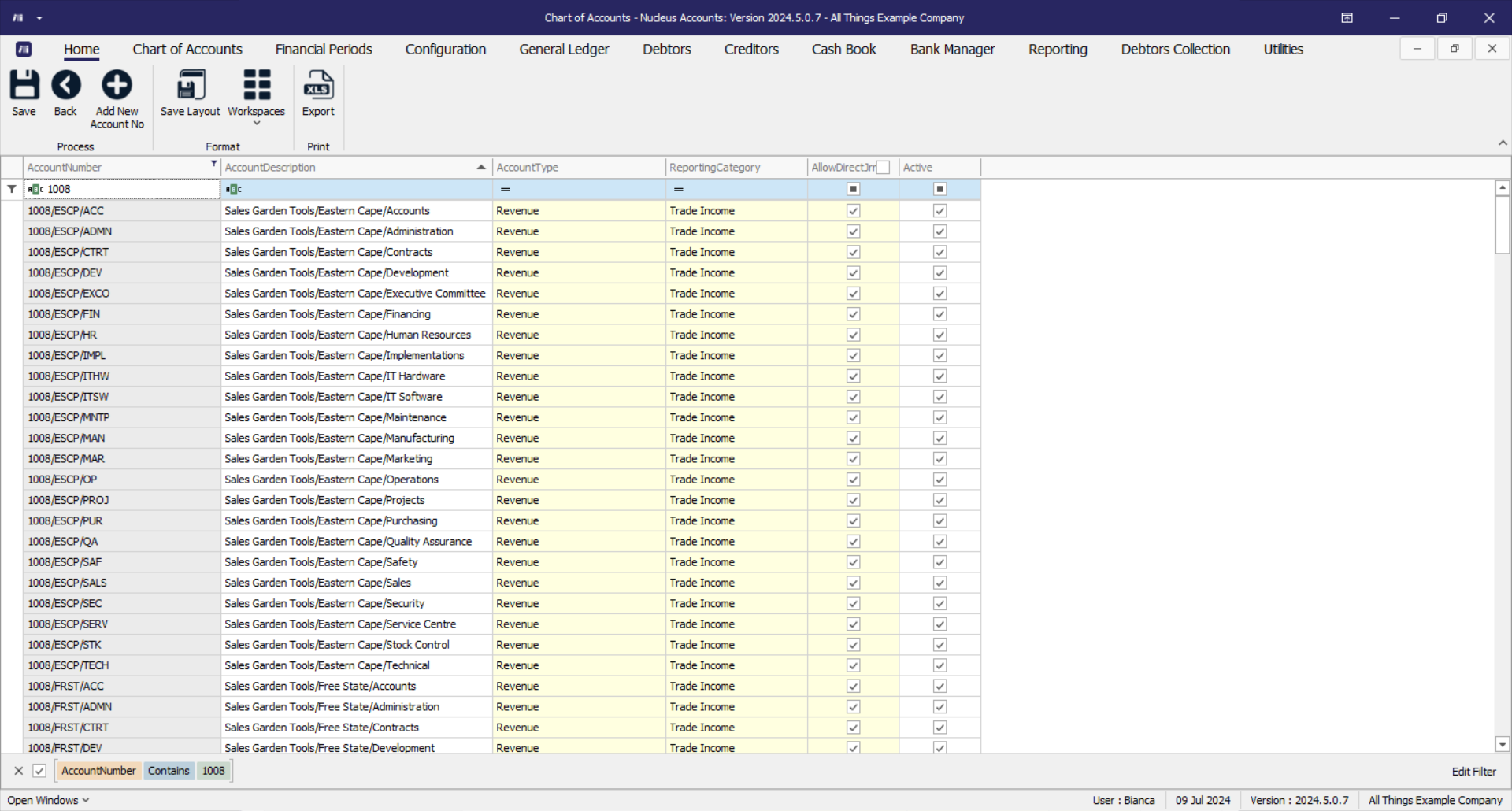
Task: Click the Save icon in the ribbon
Action: pos(24,85)
